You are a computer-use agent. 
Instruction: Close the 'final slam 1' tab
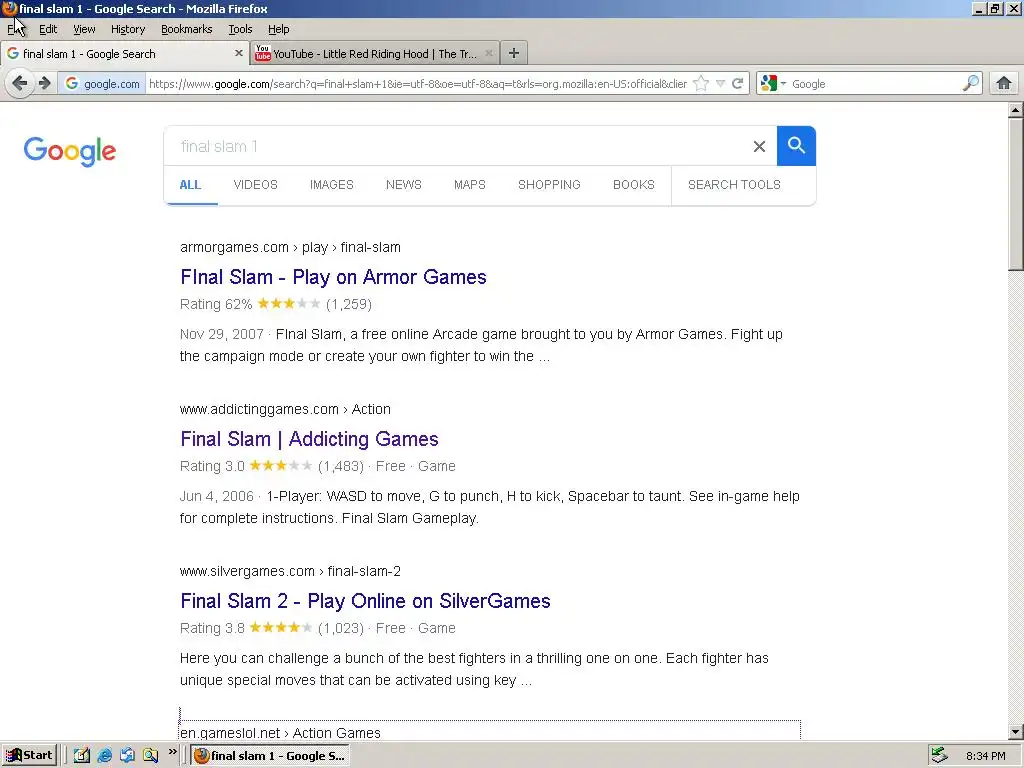(x=238, y=54)
